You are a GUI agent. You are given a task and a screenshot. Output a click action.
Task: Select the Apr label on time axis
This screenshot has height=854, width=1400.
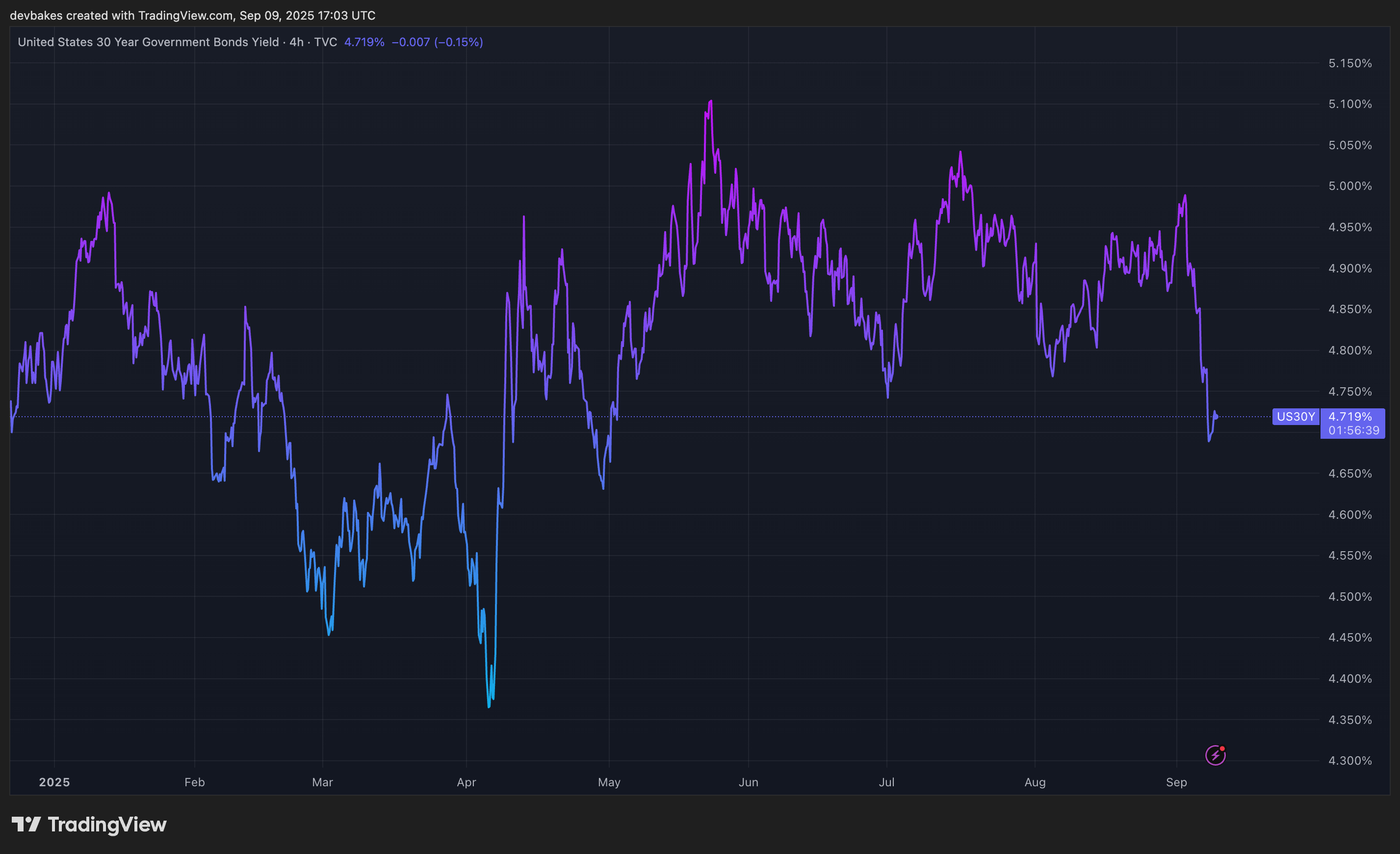click(466, 782)
